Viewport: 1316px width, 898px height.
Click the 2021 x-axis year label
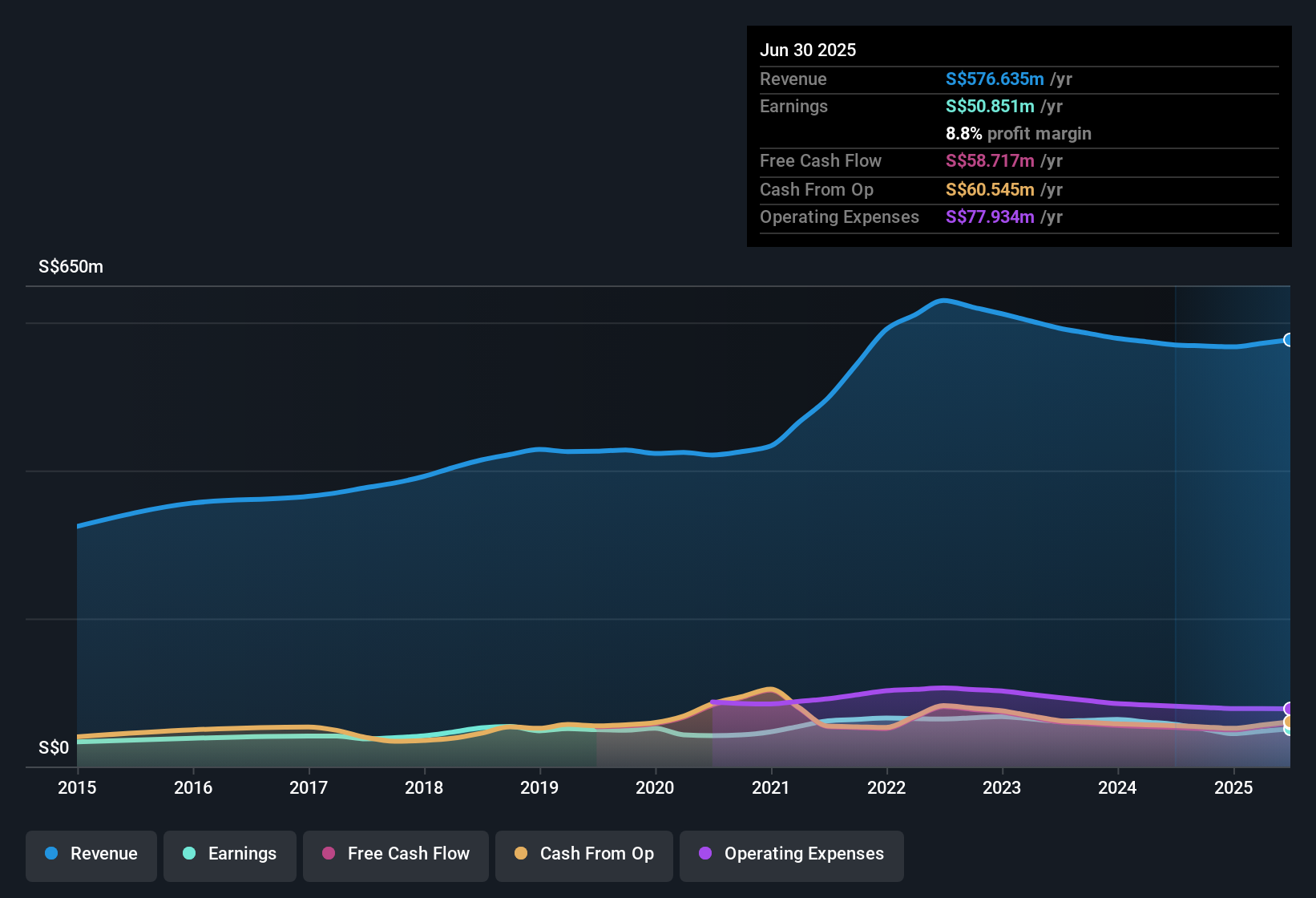click(770, 787)
